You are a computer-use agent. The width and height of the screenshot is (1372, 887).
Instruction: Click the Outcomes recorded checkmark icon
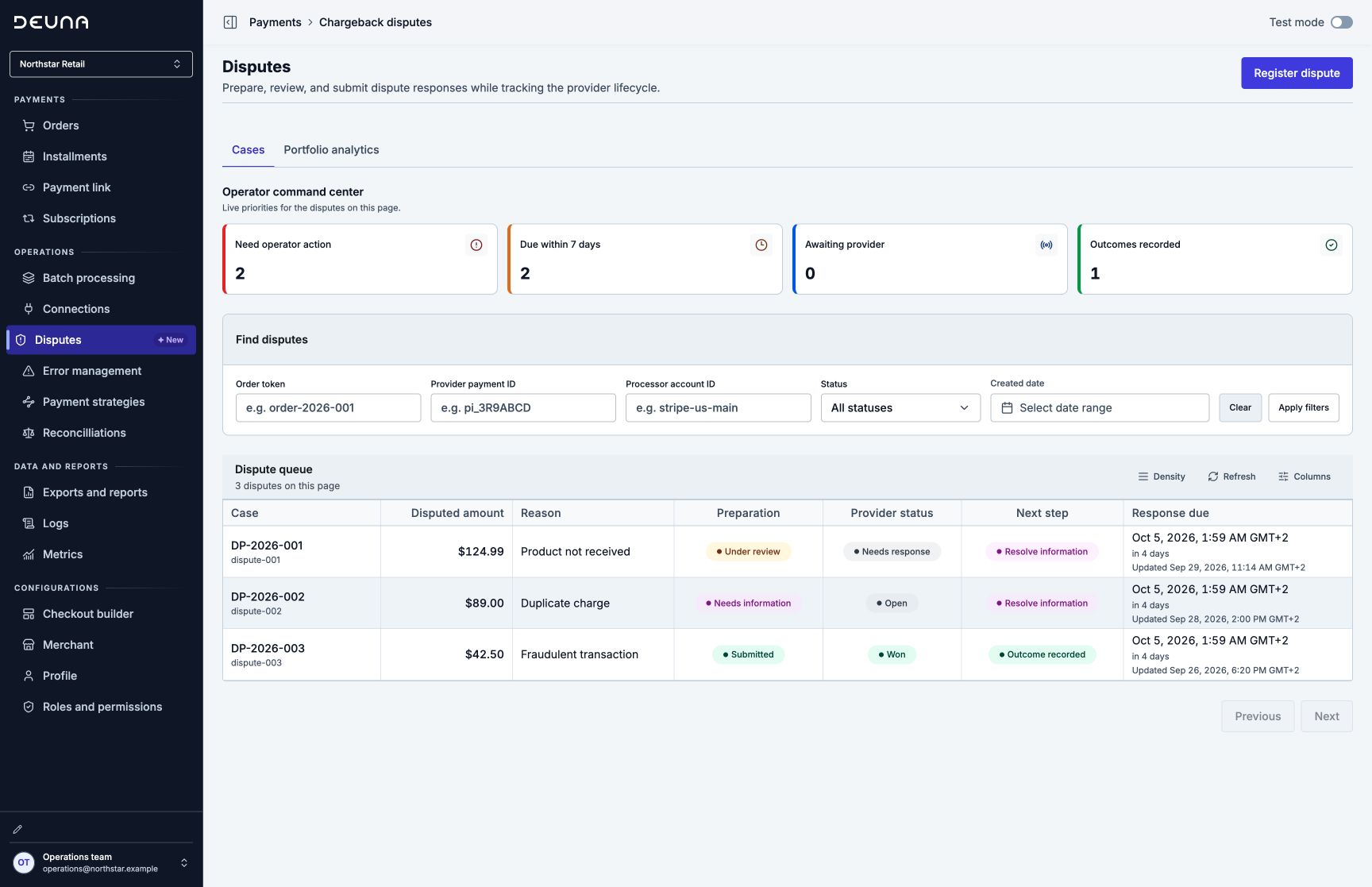[1332, 245]
